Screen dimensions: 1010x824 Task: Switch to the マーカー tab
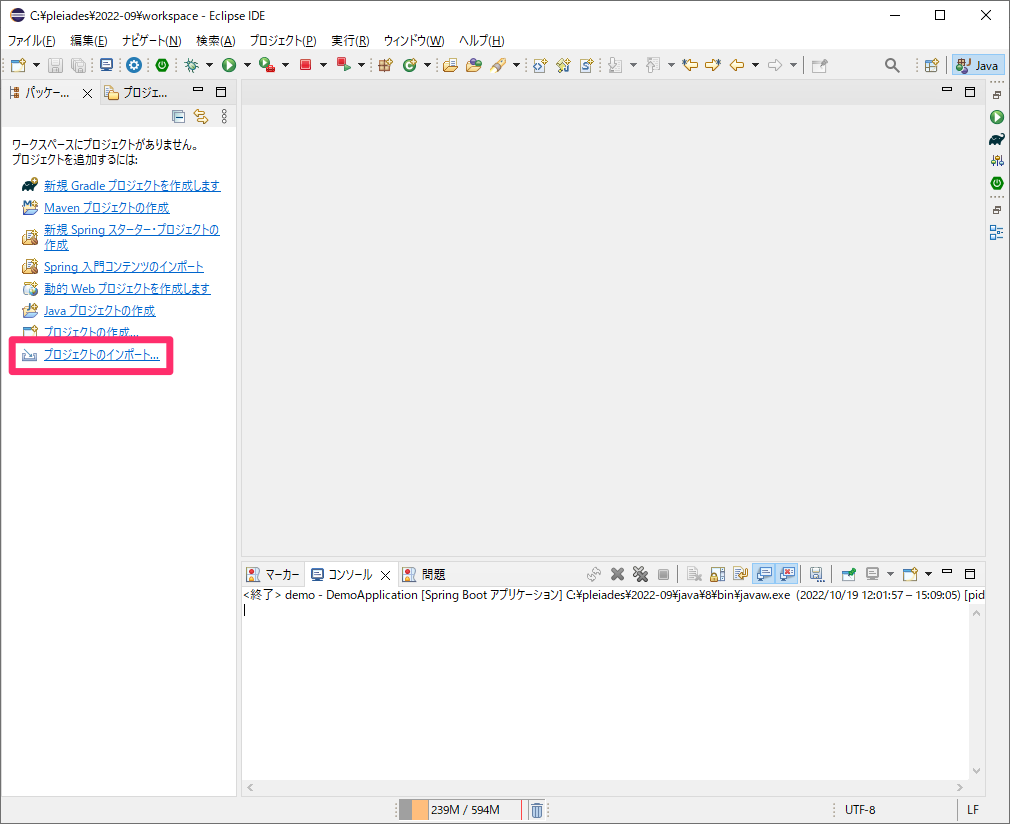[x=274, y=574]
